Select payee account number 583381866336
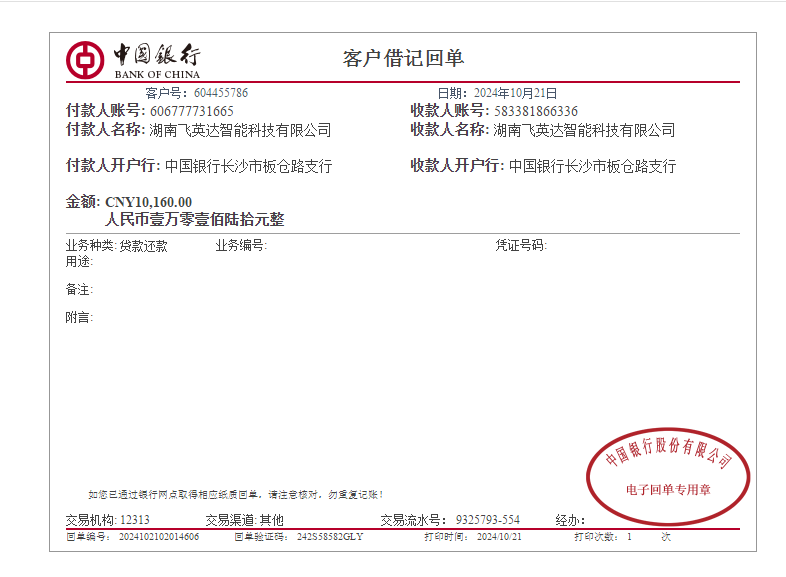This screenshot has width=786, height=577. point(536,111)
